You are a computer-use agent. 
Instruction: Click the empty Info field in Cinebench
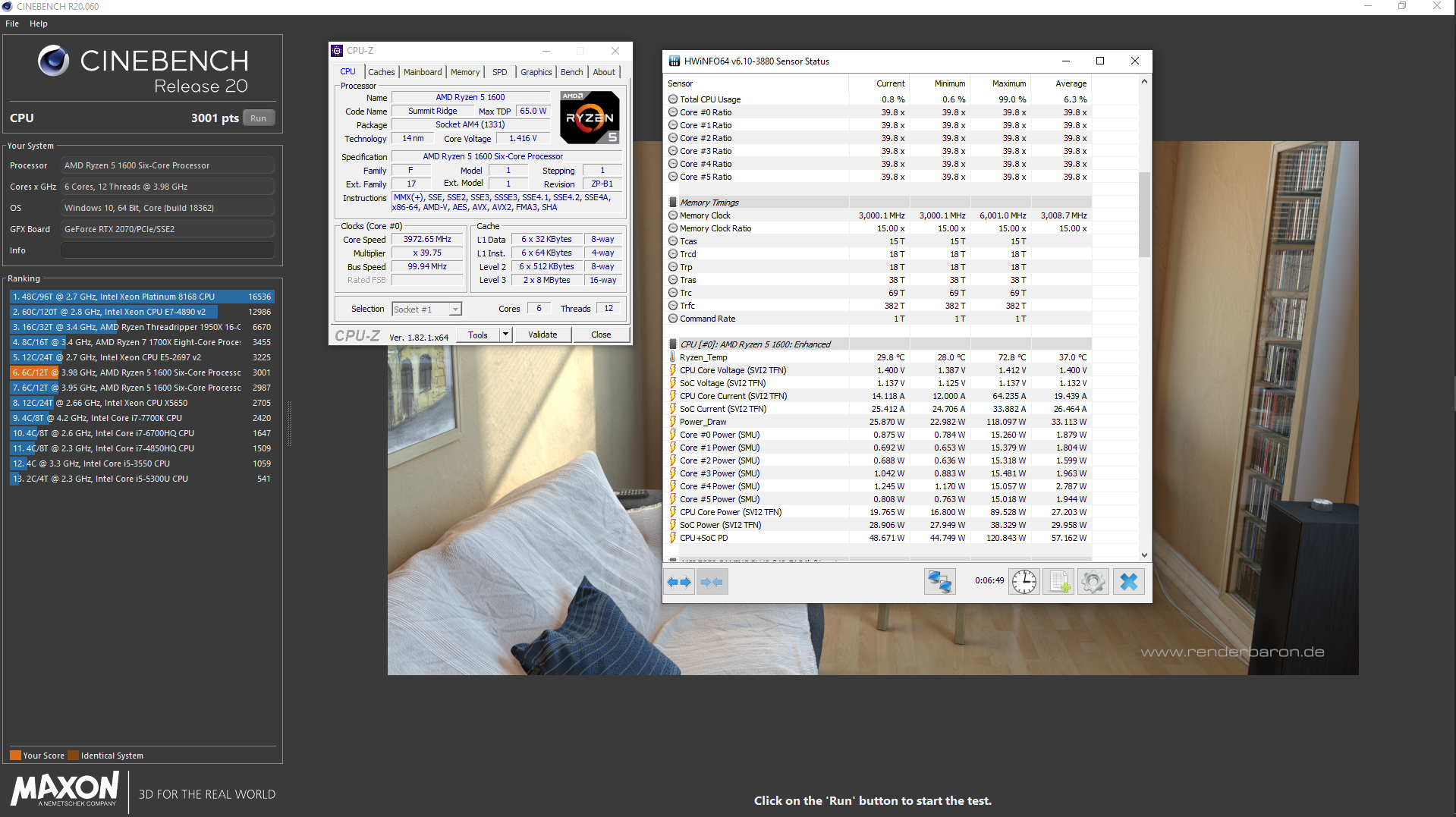(168, 250)
